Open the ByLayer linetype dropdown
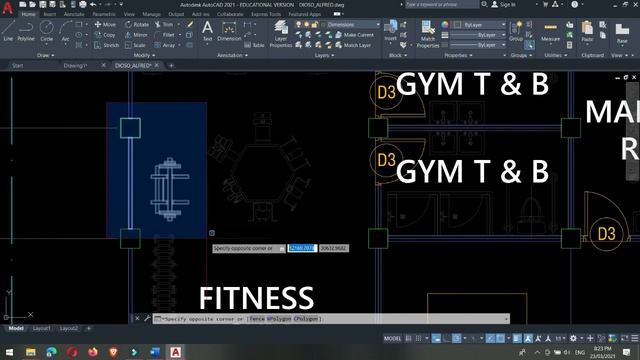 [x=478, y=45]
